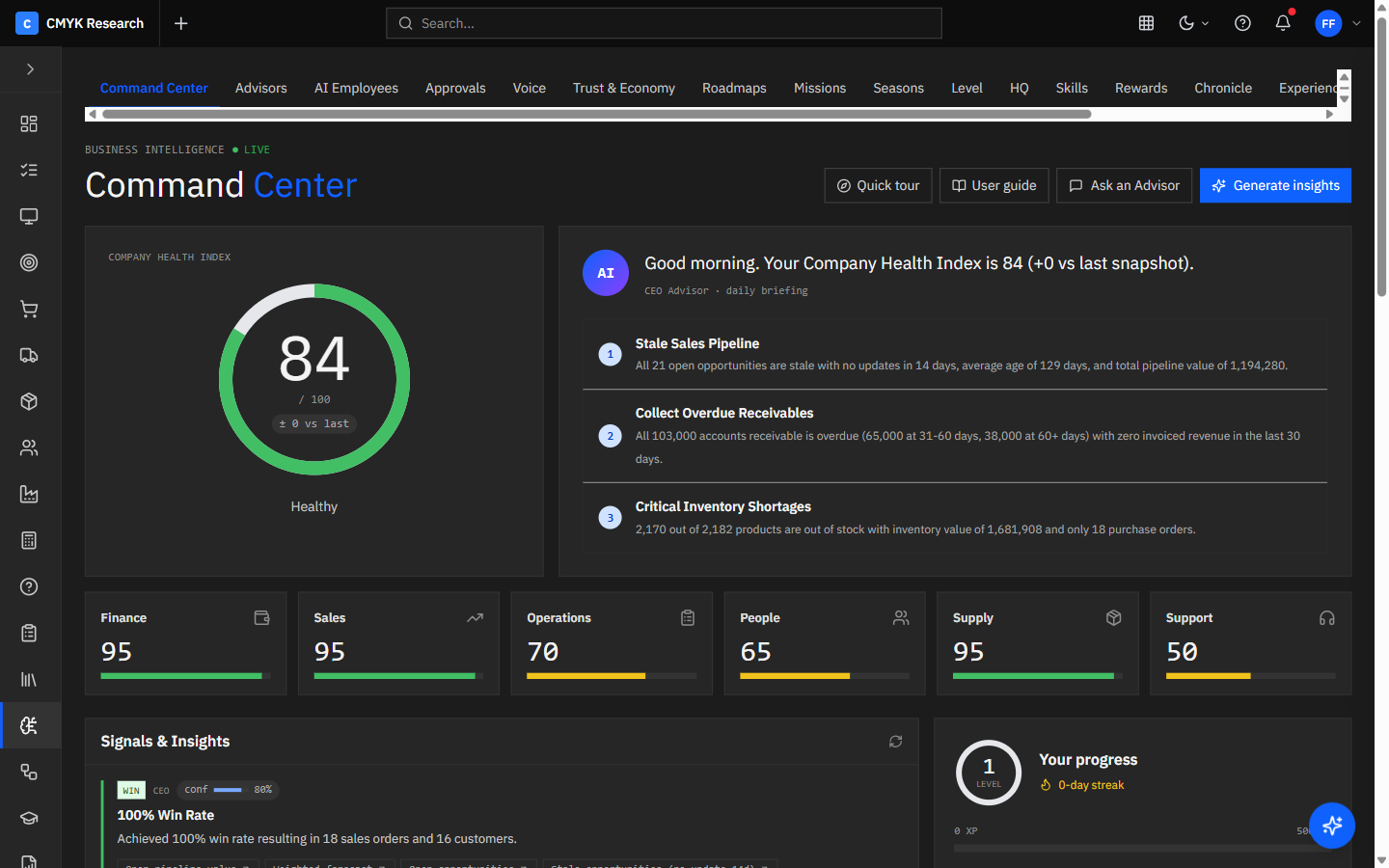
Task: Start the Quick tour
Action: click(x=878, y=185)
